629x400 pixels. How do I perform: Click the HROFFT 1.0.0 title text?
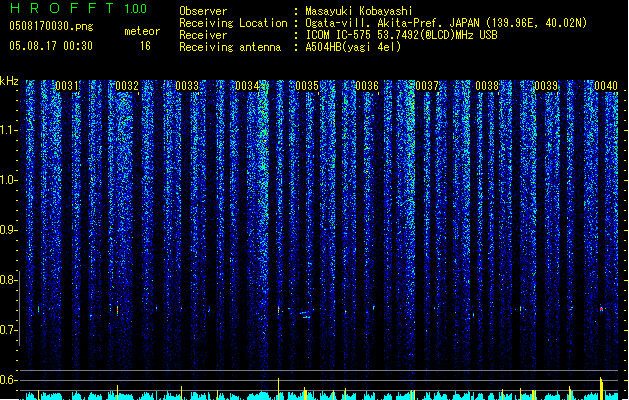78,8
